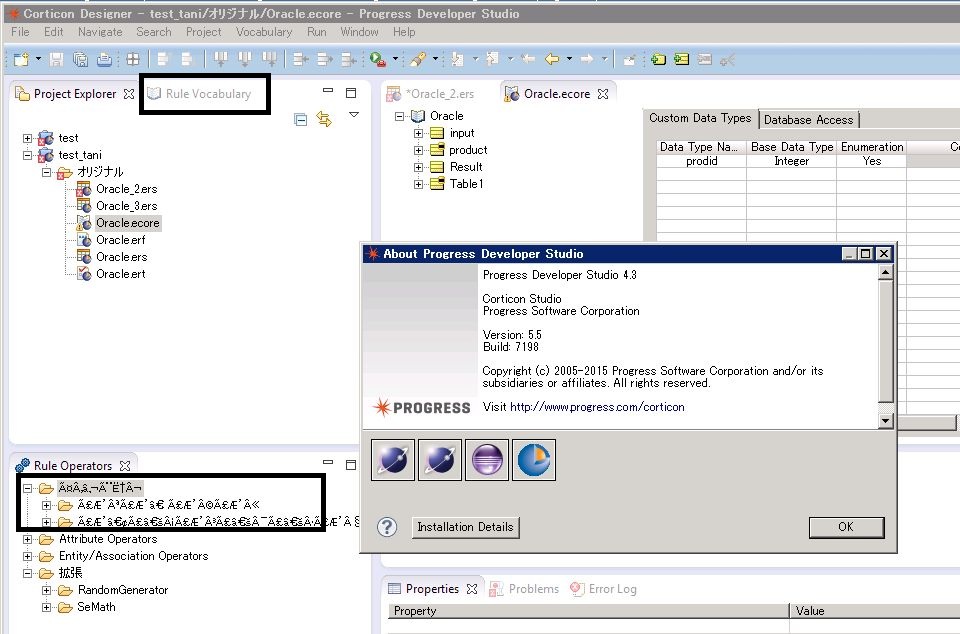Click the Eclipse logo icon in About dialog
The width and height of the screenshot is (960, 634).
487,460
